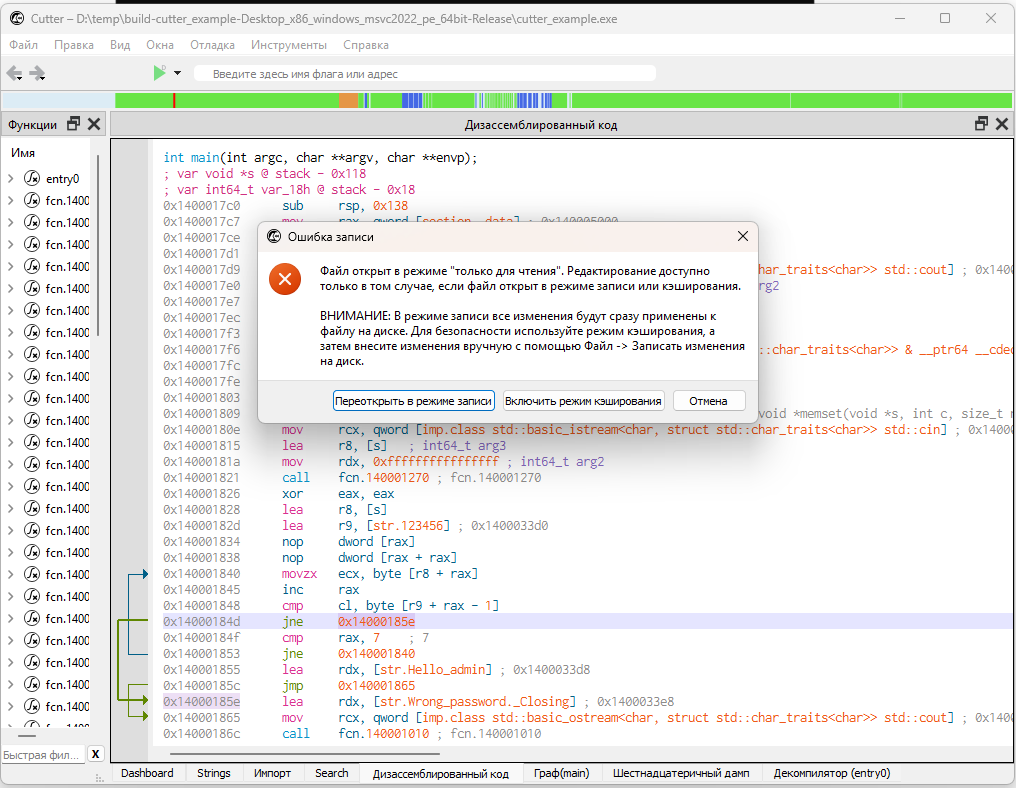Select the str.Wrong_password._Closing reference
Screen dimensions: 1016x788
pos(475,702)
